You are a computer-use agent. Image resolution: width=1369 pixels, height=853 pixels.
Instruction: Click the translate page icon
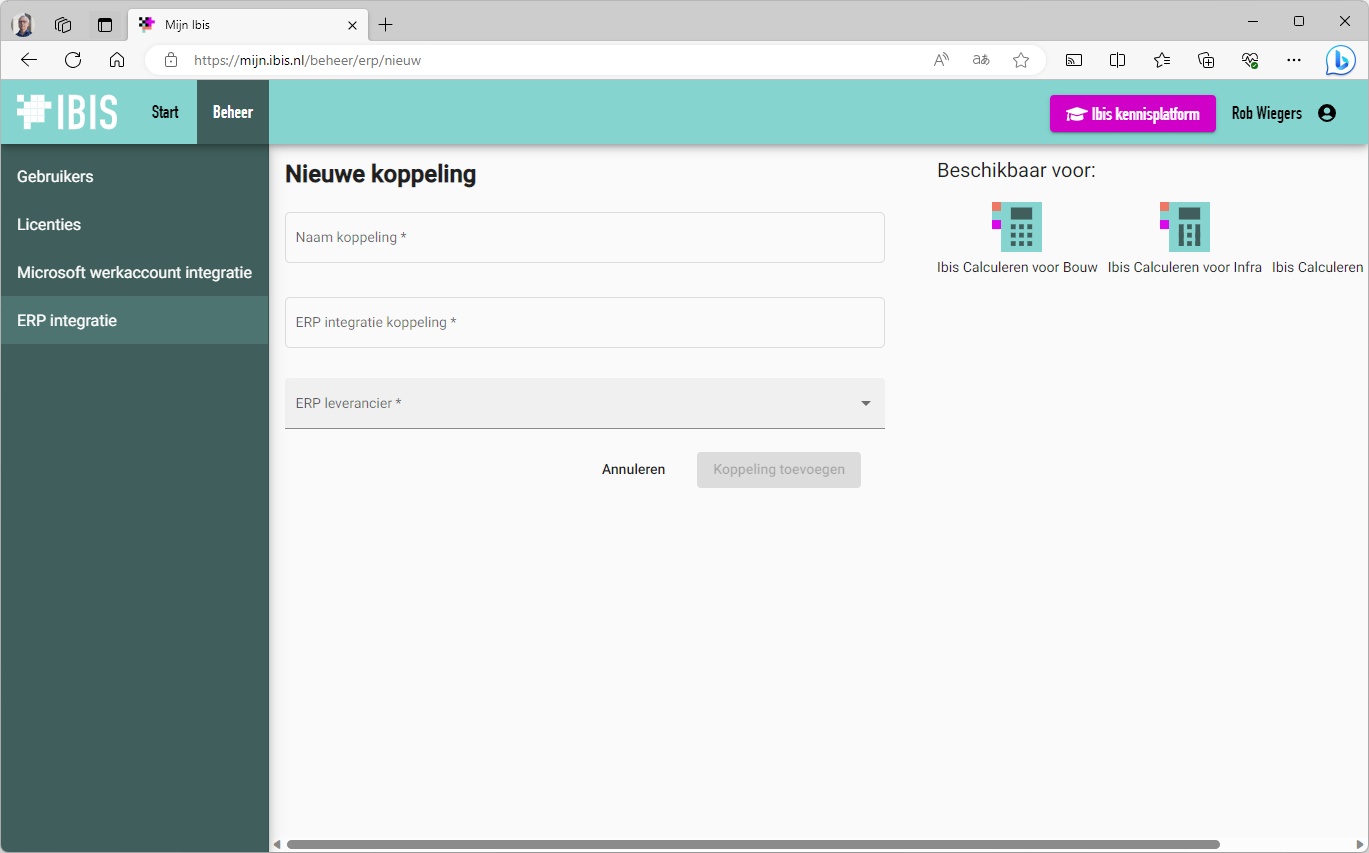[x=981, y=60]
